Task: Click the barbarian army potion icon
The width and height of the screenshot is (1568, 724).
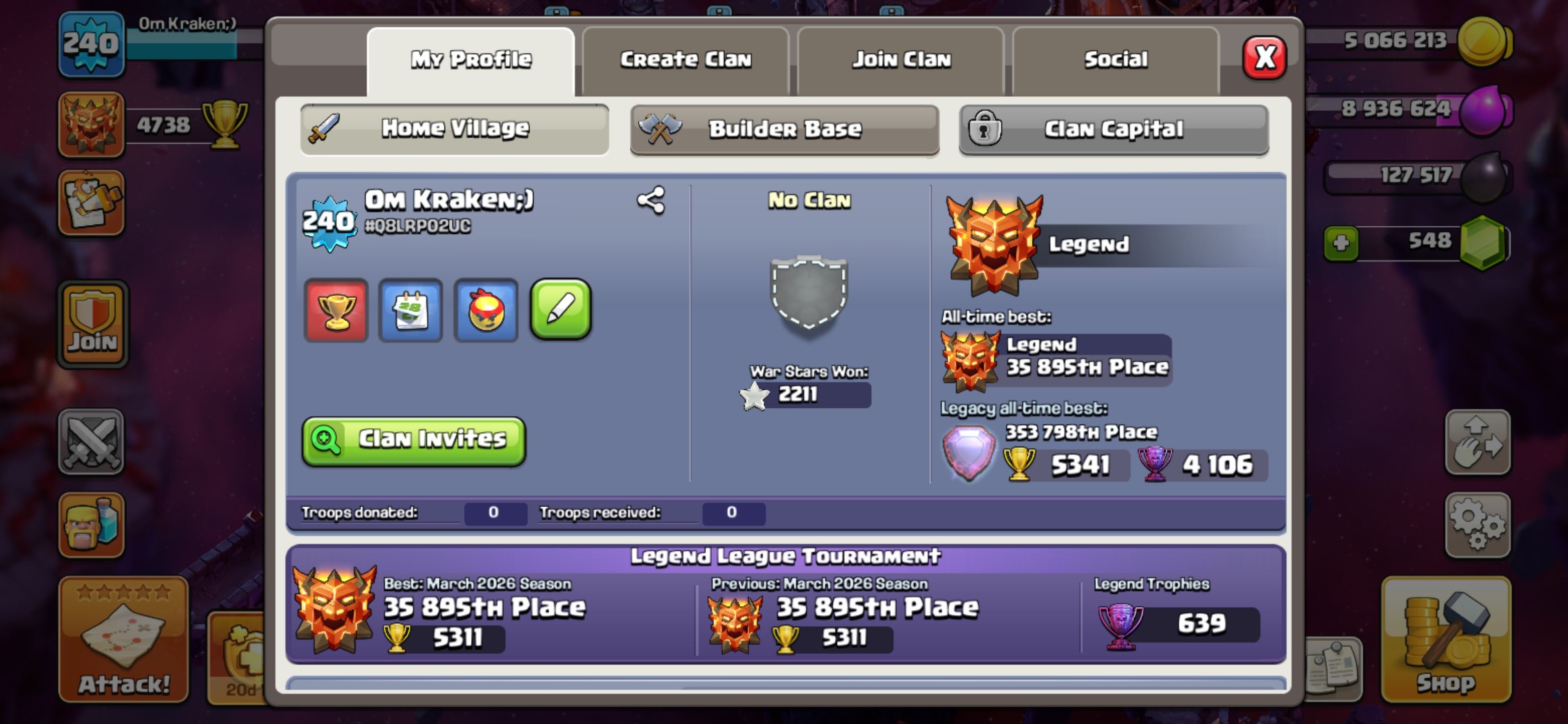Action: (91, 525)
